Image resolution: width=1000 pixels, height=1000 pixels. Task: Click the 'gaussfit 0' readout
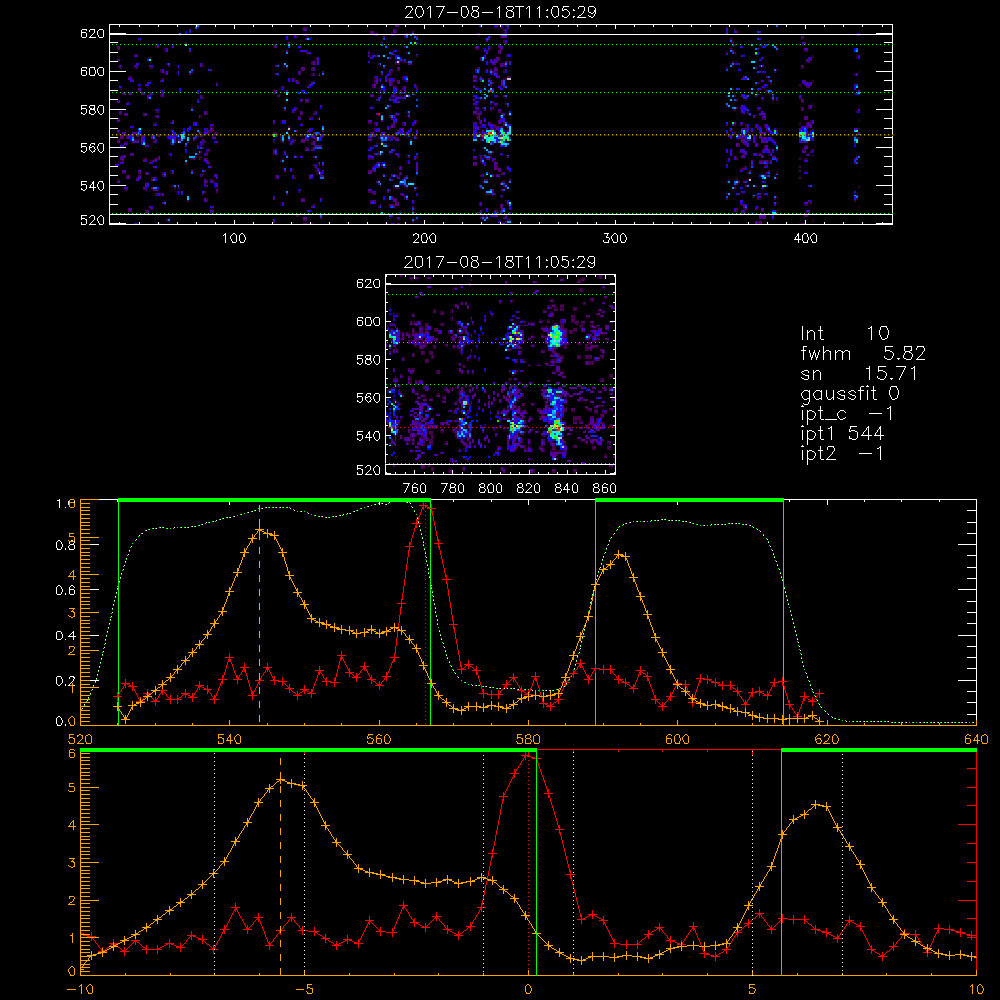point(850,393)
